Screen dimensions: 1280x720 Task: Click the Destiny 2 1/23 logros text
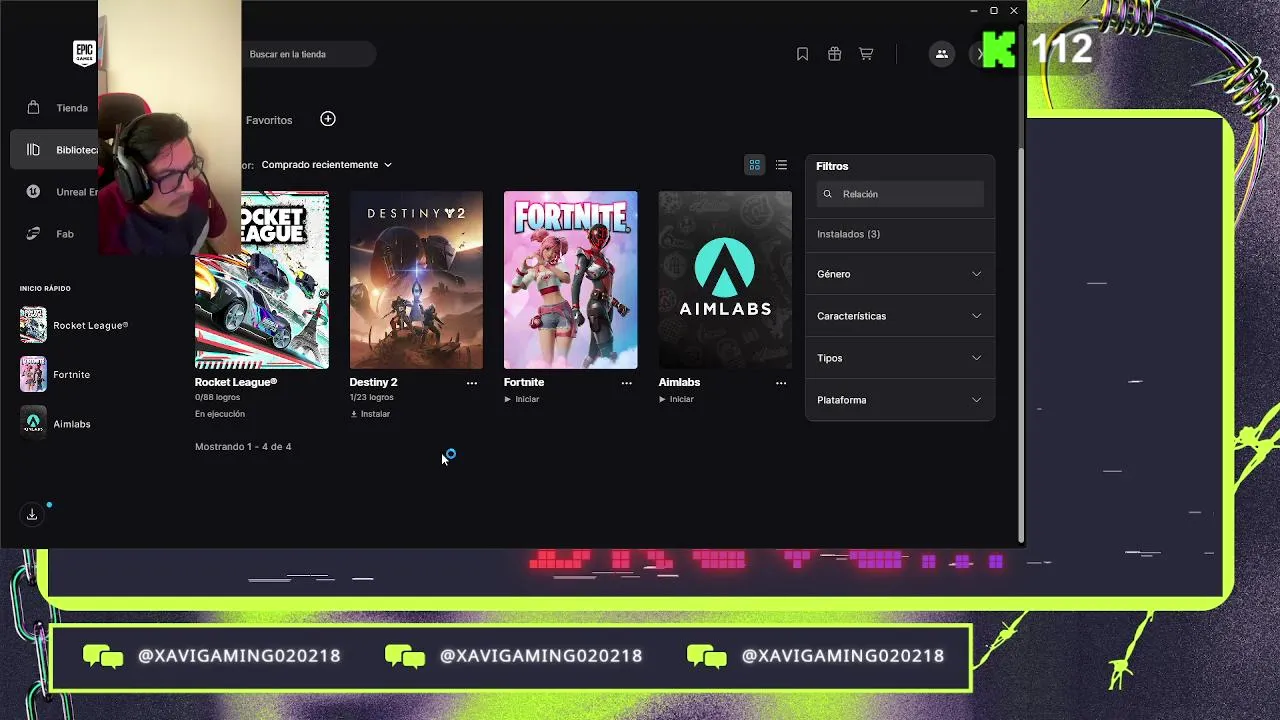coord(371,397)
